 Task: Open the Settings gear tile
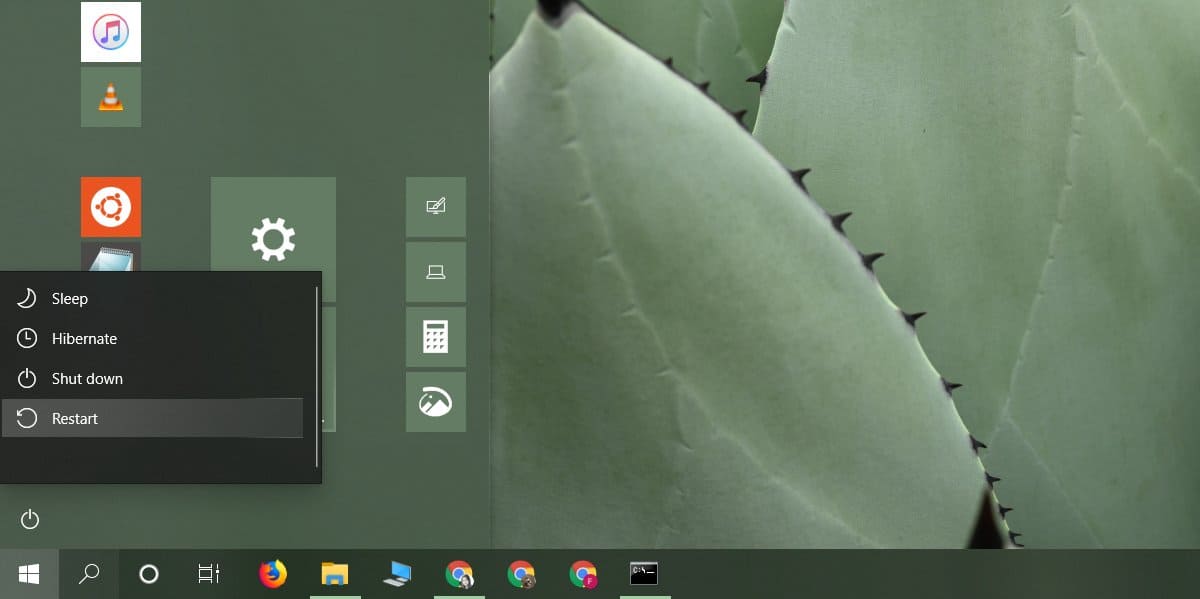click(x=273, y=239)
